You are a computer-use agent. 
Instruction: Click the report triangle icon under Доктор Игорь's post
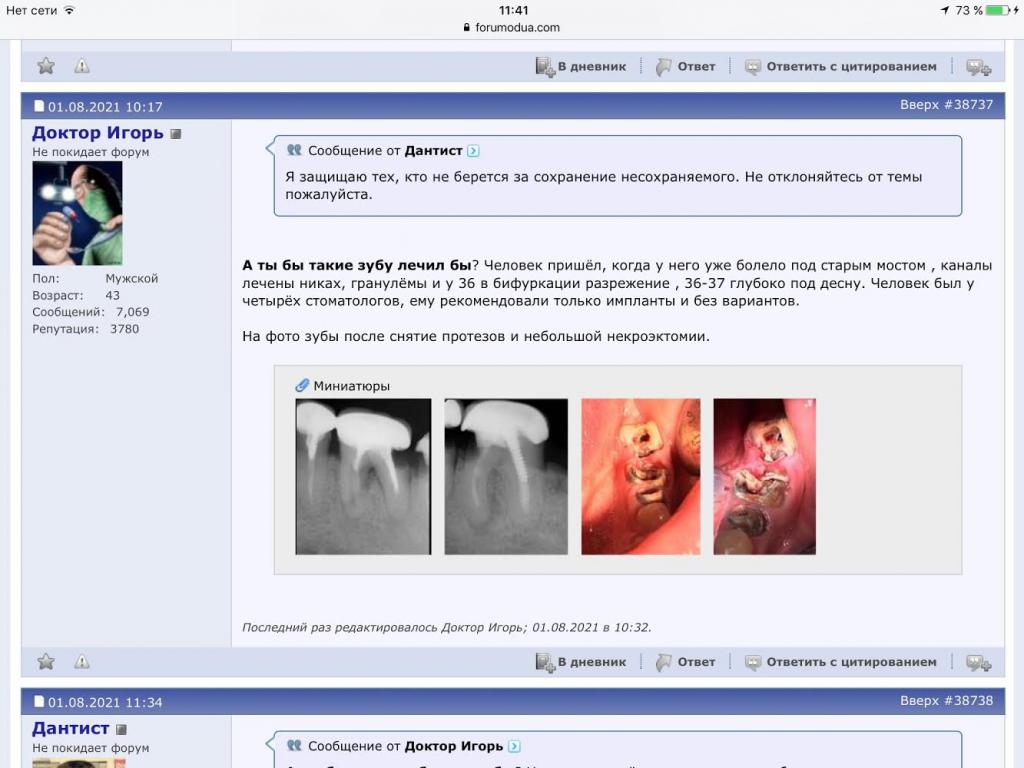click(82, 661)
